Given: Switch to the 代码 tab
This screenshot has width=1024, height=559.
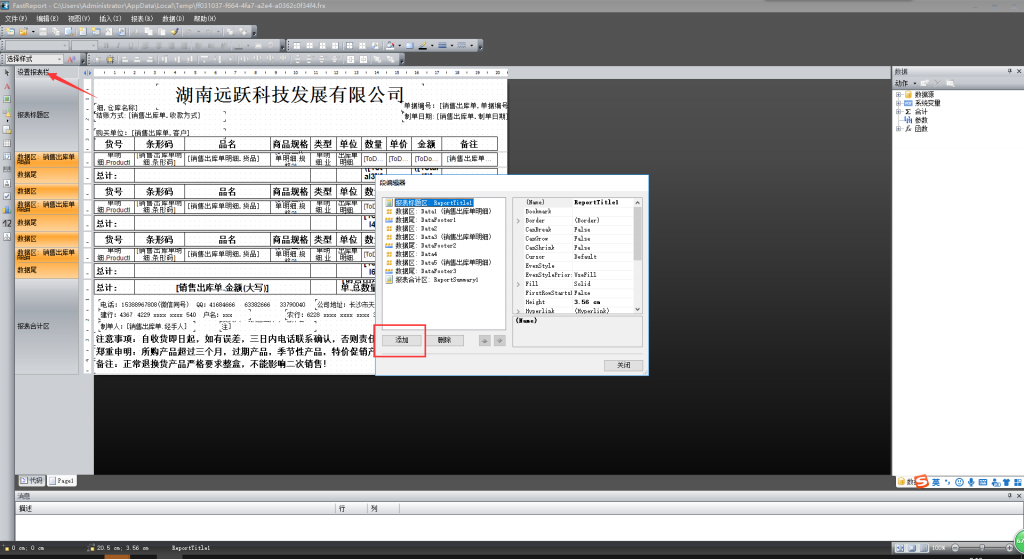Looking at the screenshot, I should 31,481.
